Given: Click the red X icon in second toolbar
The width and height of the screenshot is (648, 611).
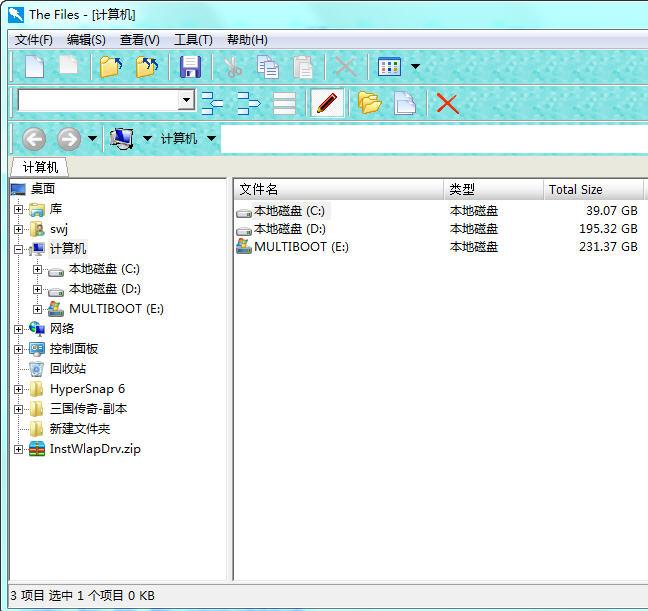Looking at the screenshot, I should click(x=447, y=103).
